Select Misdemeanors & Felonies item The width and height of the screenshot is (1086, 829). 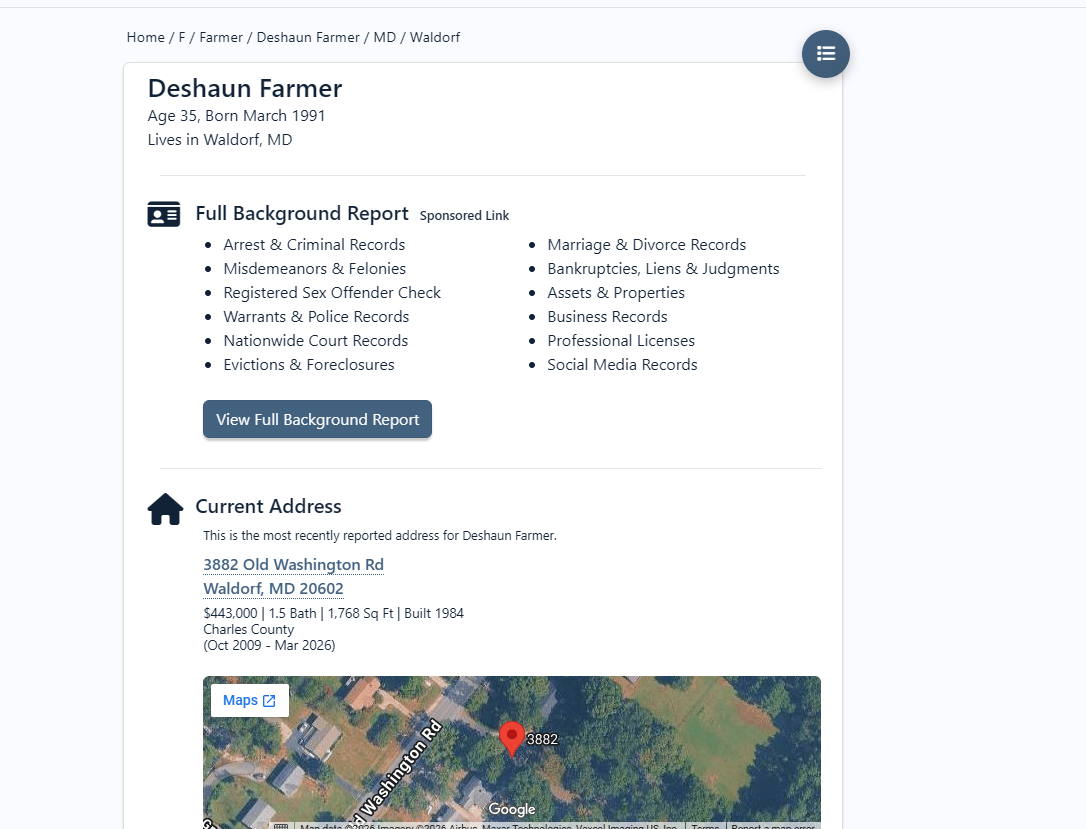coord(314,269)
